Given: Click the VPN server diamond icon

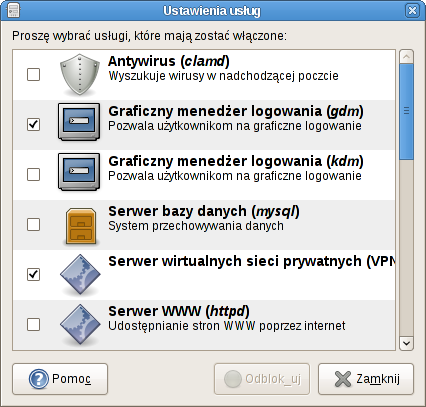Looking at the screenshot, I should [80, 275].
